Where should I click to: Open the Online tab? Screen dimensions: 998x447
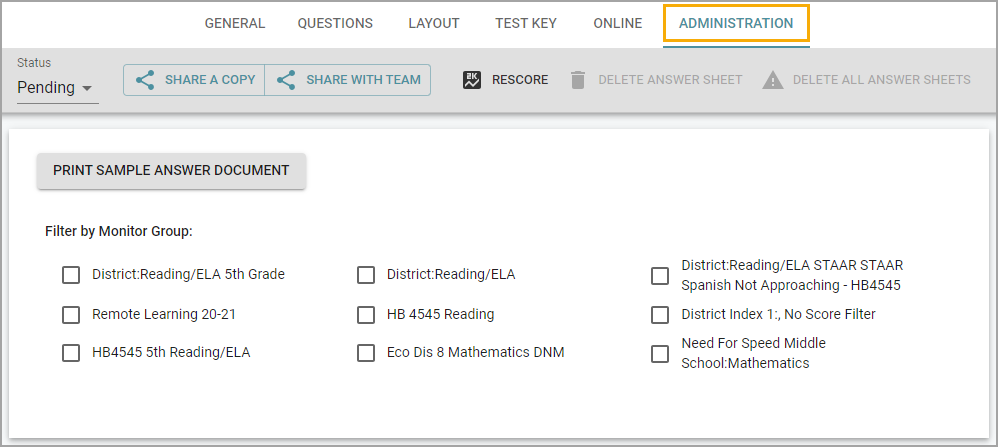pyautogui.click(x=618, y=24)
